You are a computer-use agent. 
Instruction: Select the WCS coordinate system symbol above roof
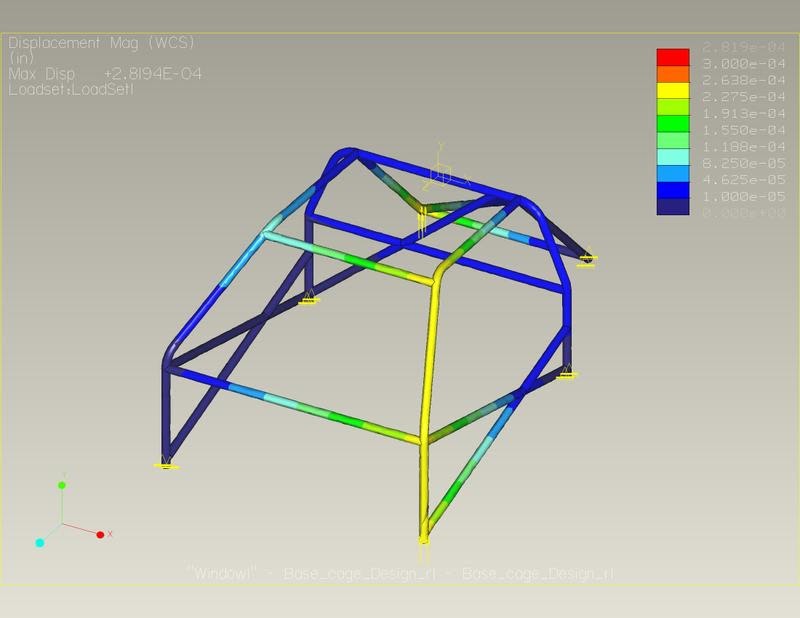(442, 172)
